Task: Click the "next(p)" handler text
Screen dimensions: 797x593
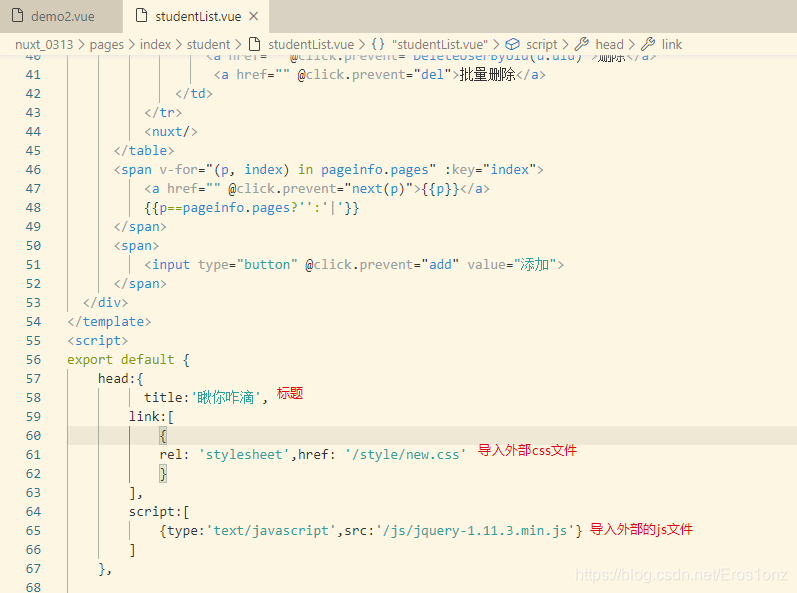Action: pos(382,189)
